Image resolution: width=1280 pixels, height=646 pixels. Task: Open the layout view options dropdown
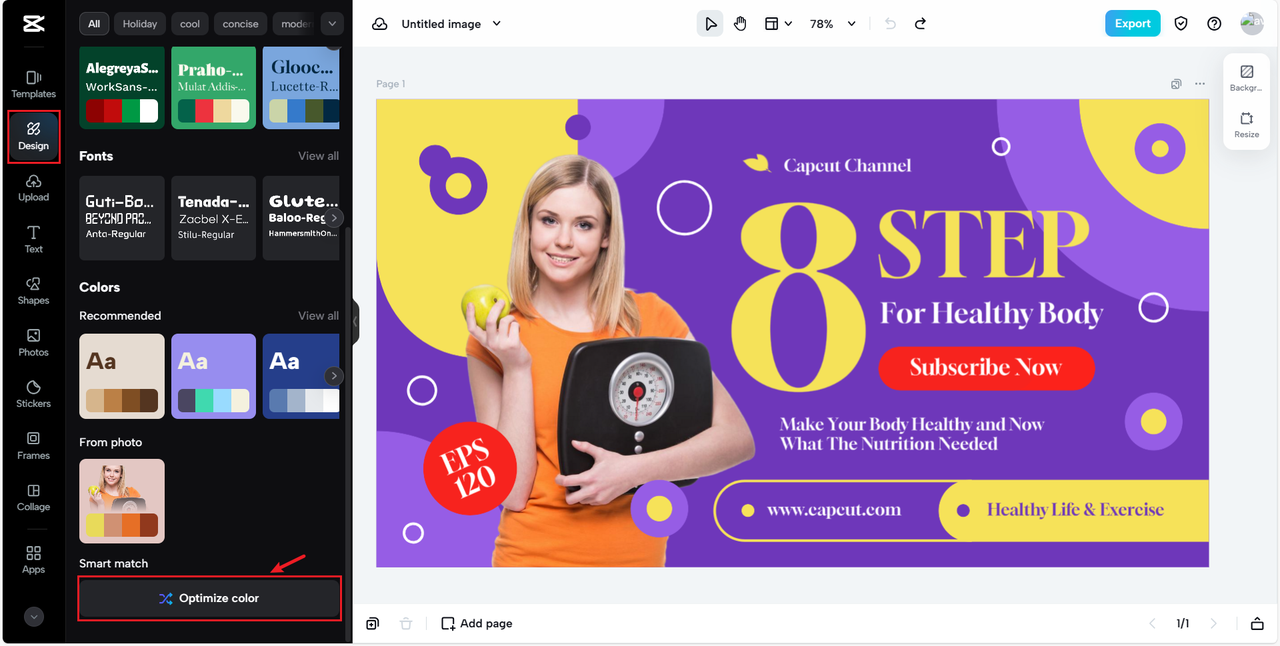(x=778, y=24)
